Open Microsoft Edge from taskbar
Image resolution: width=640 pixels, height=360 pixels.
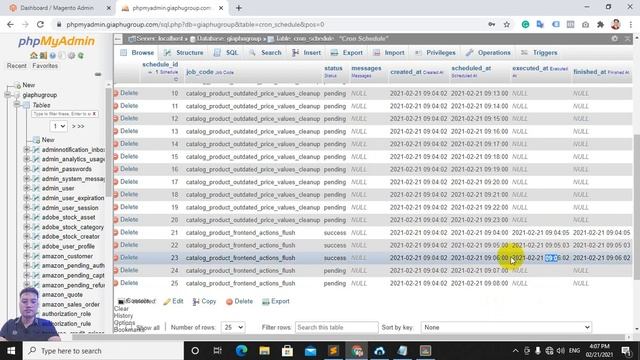coord(241,351)
